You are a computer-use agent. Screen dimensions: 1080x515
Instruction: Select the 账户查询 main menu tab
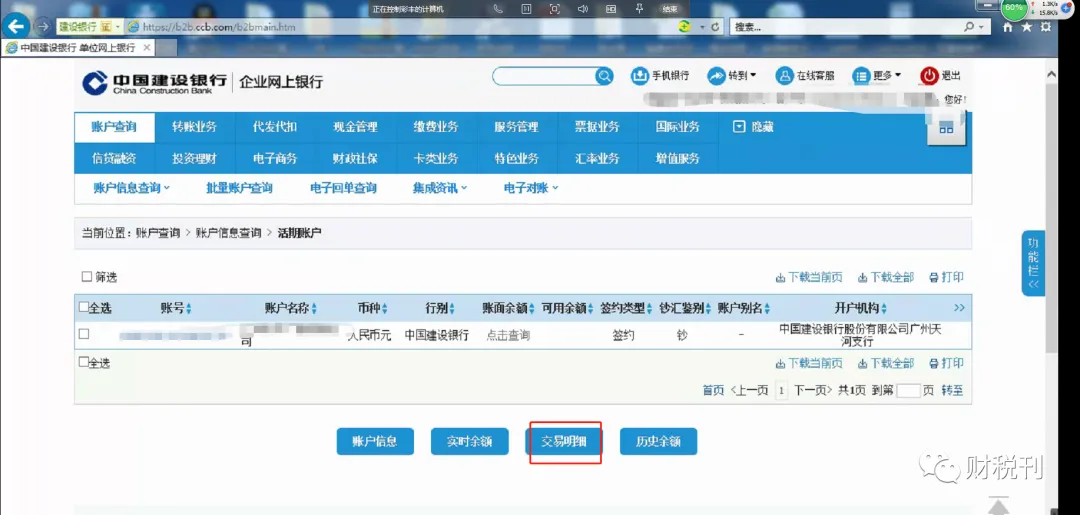pos(114,127)
